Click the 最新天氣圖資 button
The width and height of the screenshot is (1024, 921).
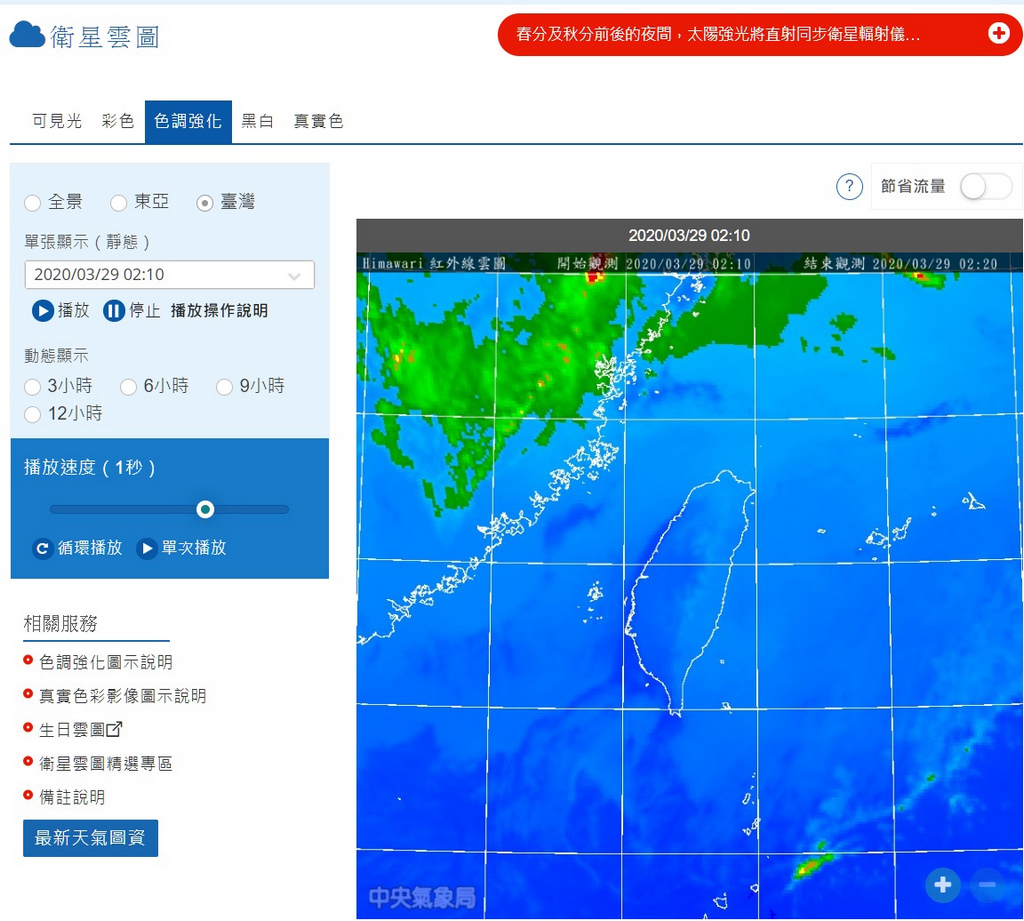[x=90, y=838]
